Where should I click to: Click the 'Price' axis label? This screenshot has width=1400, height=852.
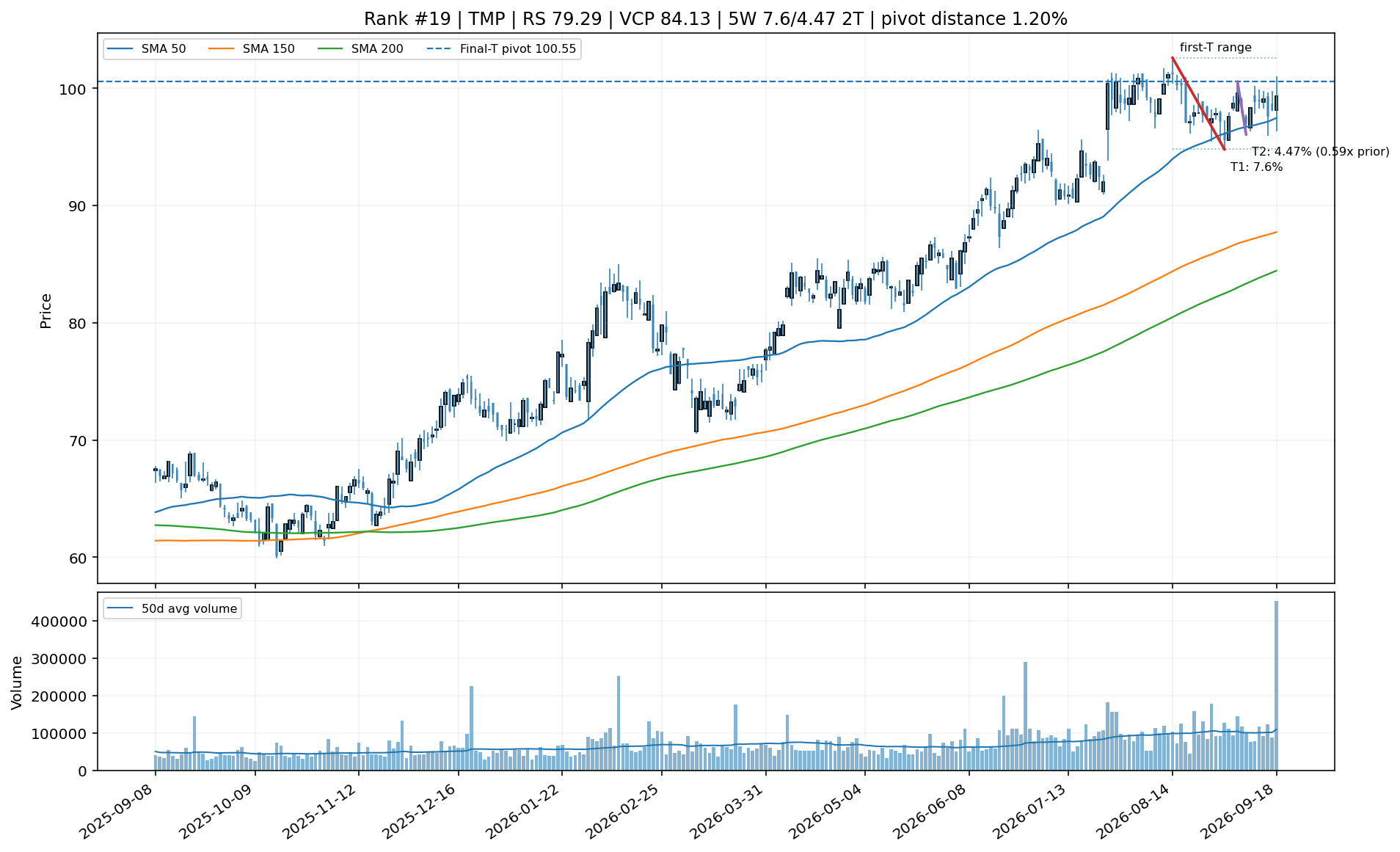coord(45,310)
